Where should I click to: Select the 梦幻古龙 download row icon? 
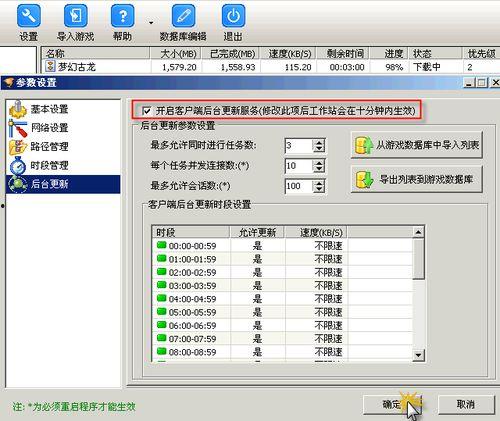[x=50, y=66]
